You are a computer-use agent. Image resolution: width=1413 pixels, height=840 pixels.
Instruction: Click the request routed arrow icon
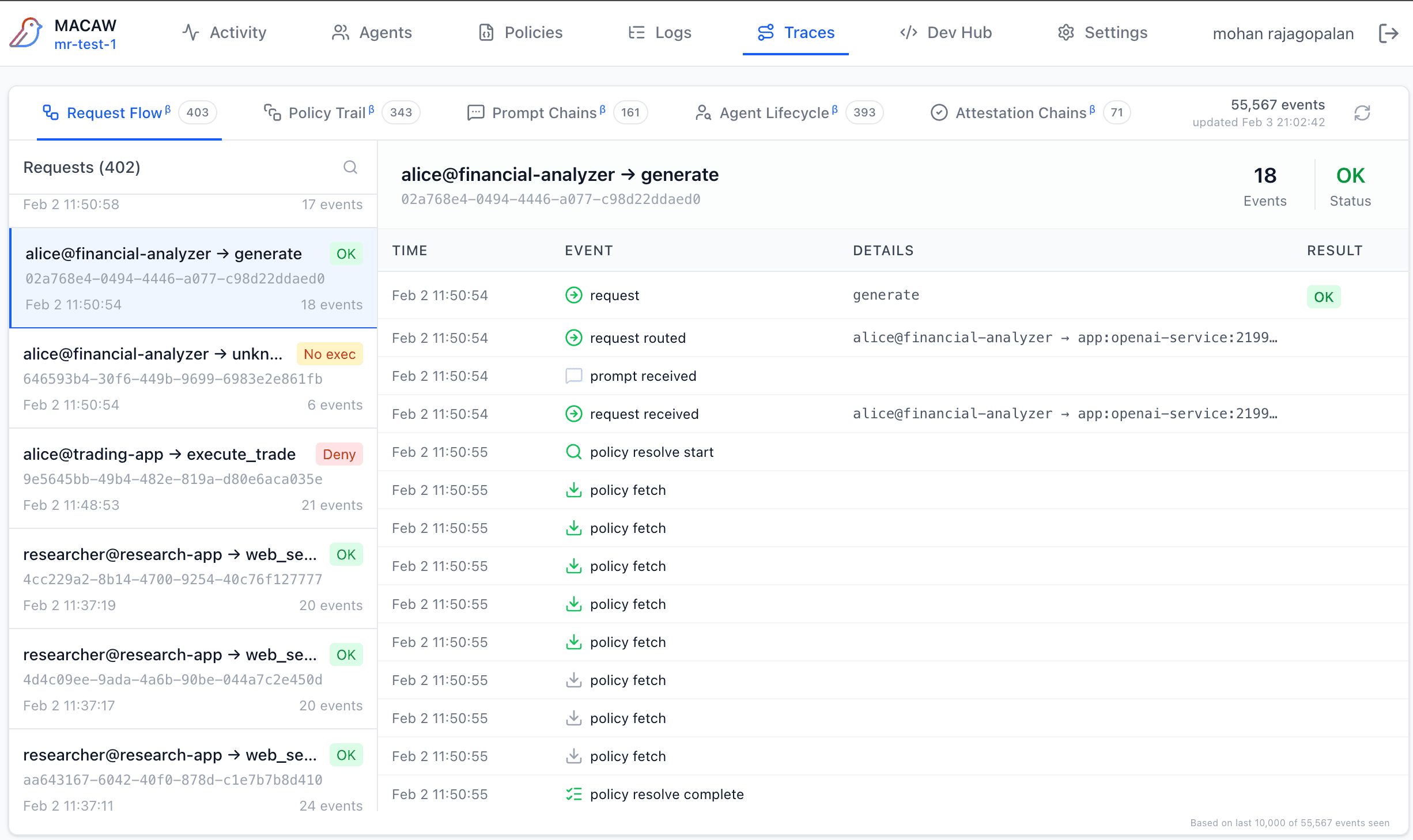tap(573, 338)
